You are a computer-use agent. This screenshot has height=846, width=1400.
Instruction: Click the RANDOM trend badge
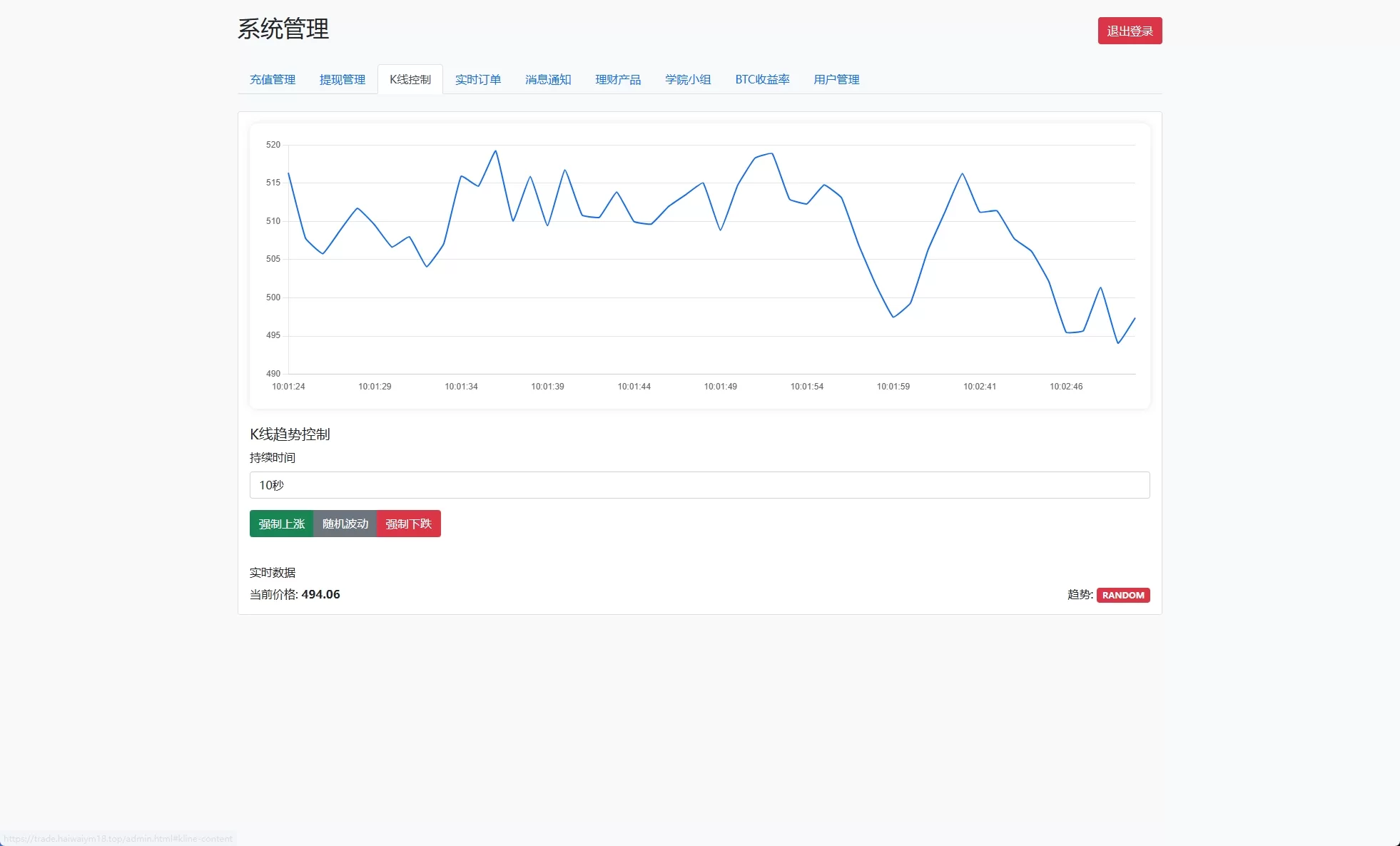point(1123,594)
